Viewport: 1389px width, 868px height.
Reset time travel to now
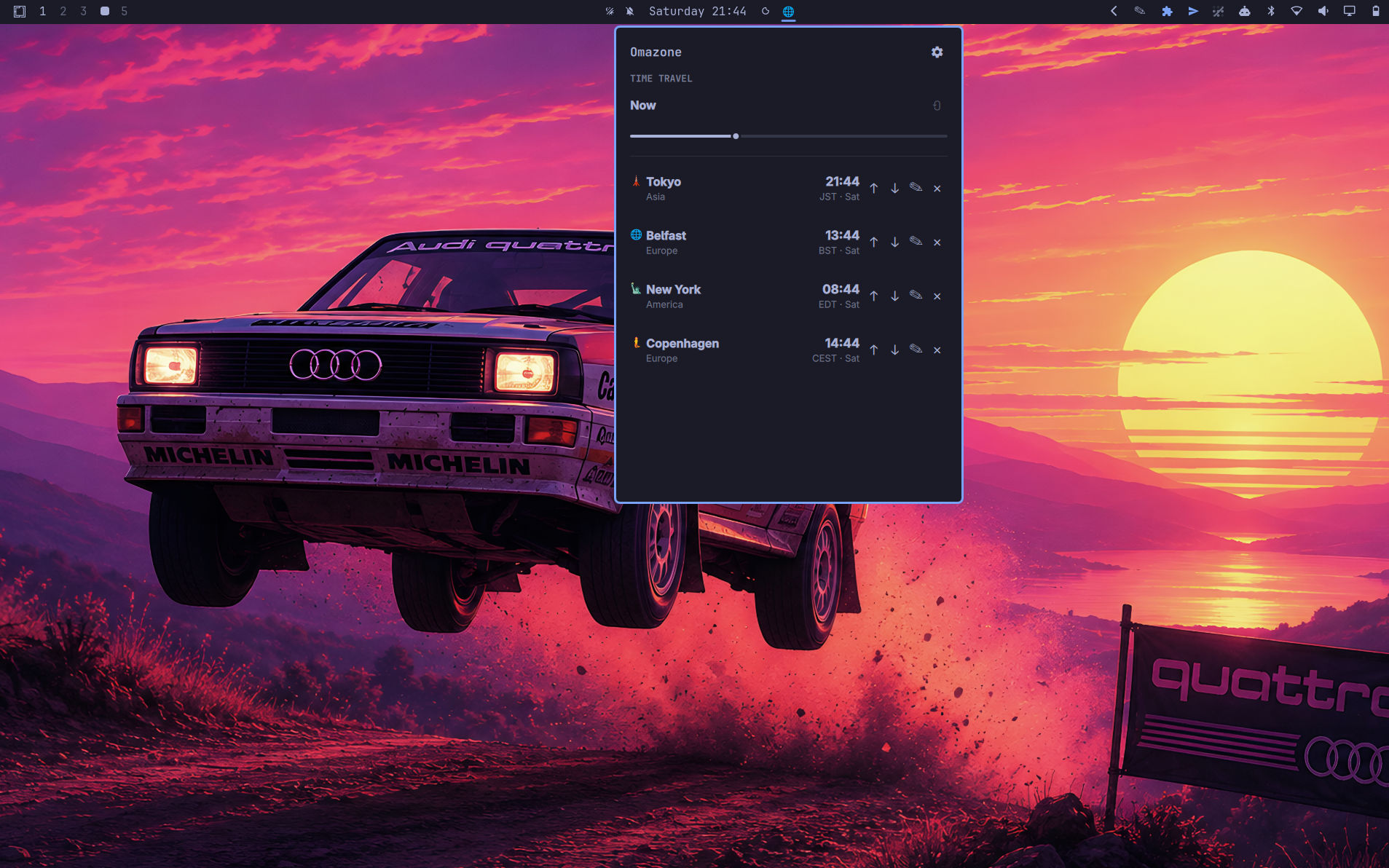coord(937,106)
